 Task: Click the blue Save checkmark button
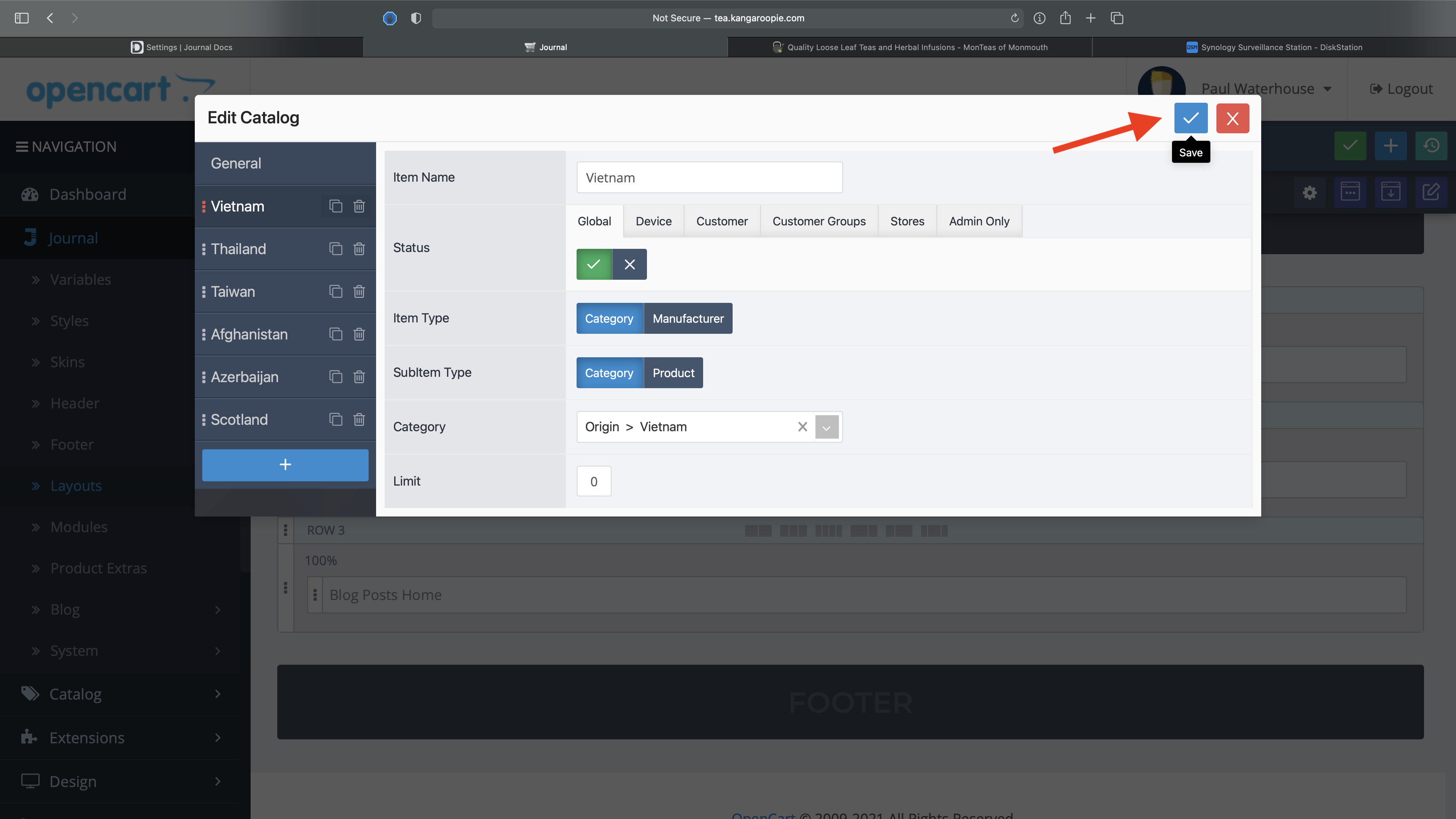[x=1190, y=118]
